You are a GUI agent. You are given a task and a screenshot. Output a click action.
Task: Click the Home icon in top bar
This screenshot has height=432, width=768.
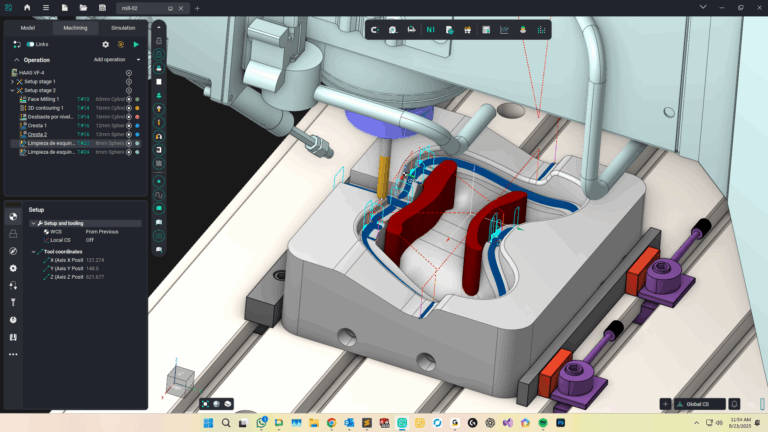(27, 8)
